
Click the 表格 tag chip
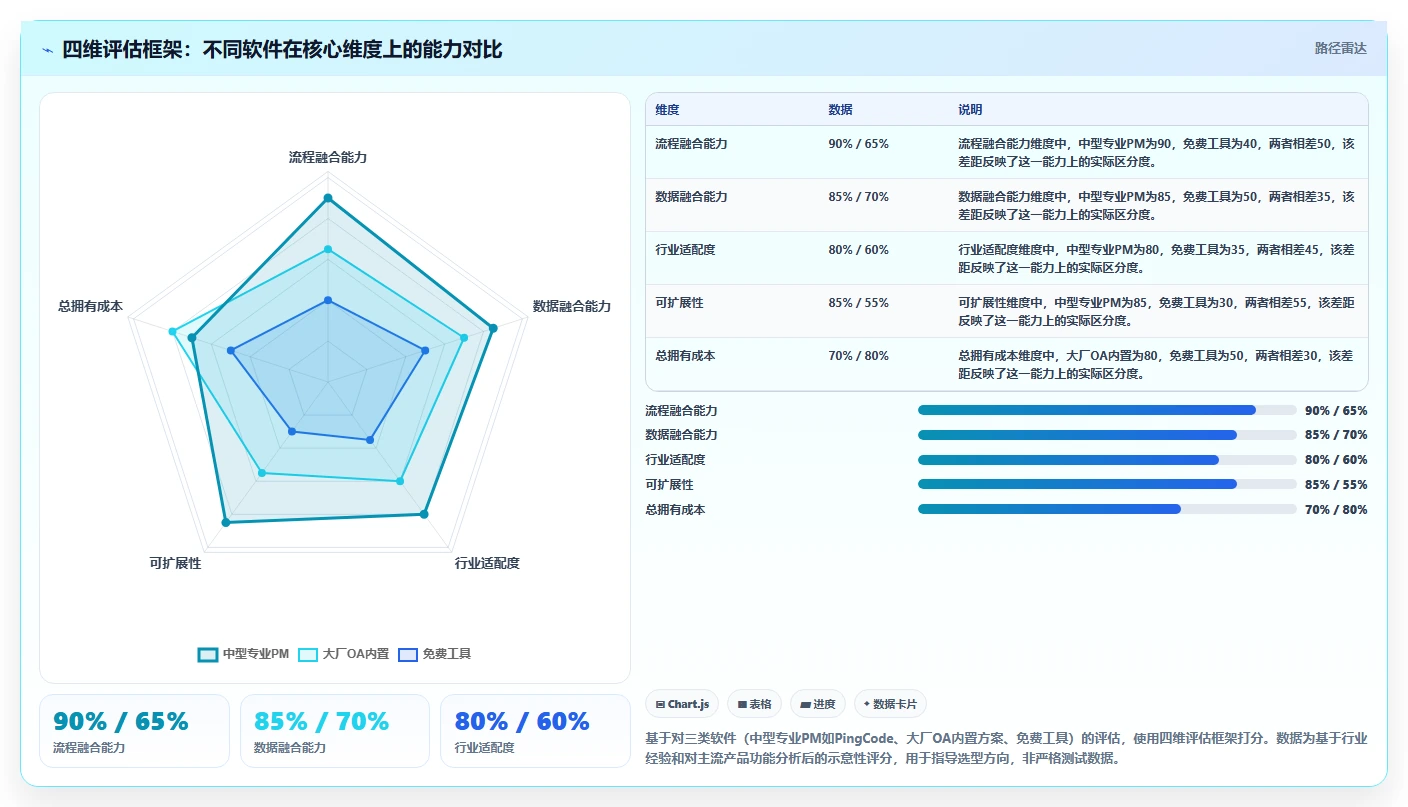(x=755, y=704)
